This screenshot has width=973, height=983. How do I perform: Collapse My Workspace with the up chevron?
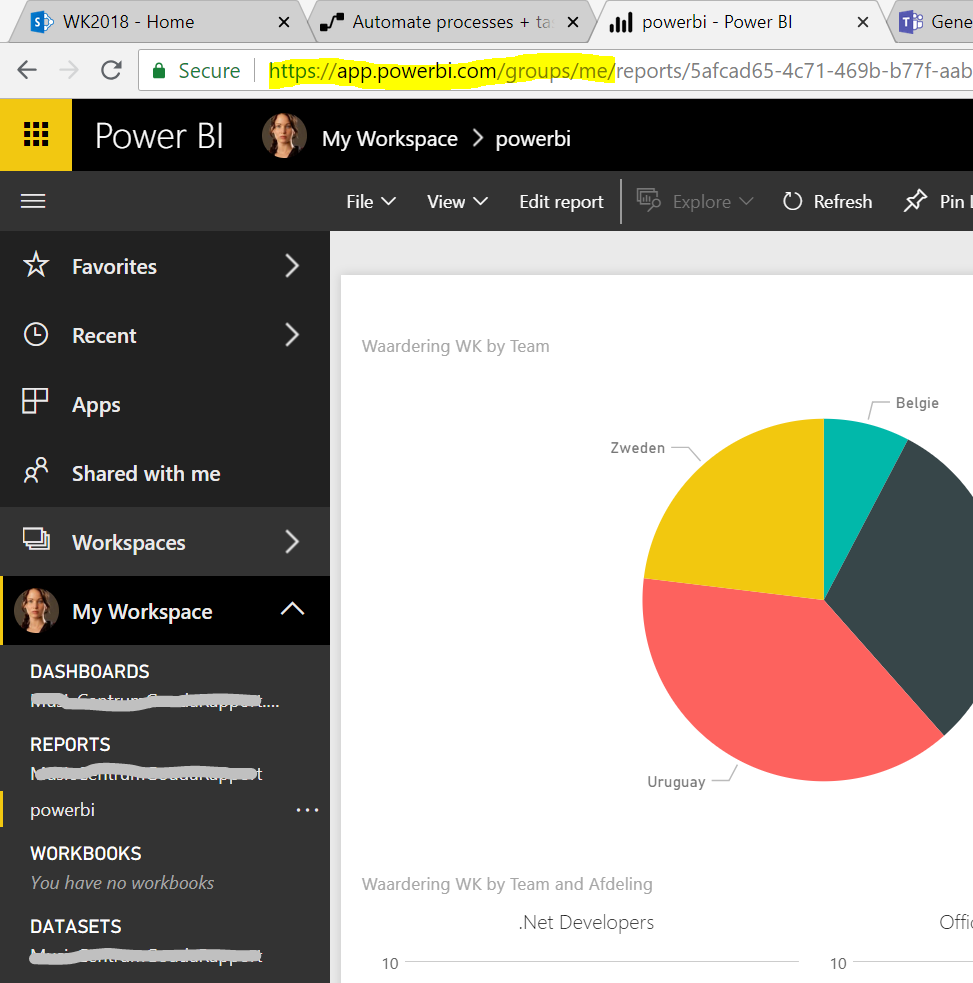[292, 609]
